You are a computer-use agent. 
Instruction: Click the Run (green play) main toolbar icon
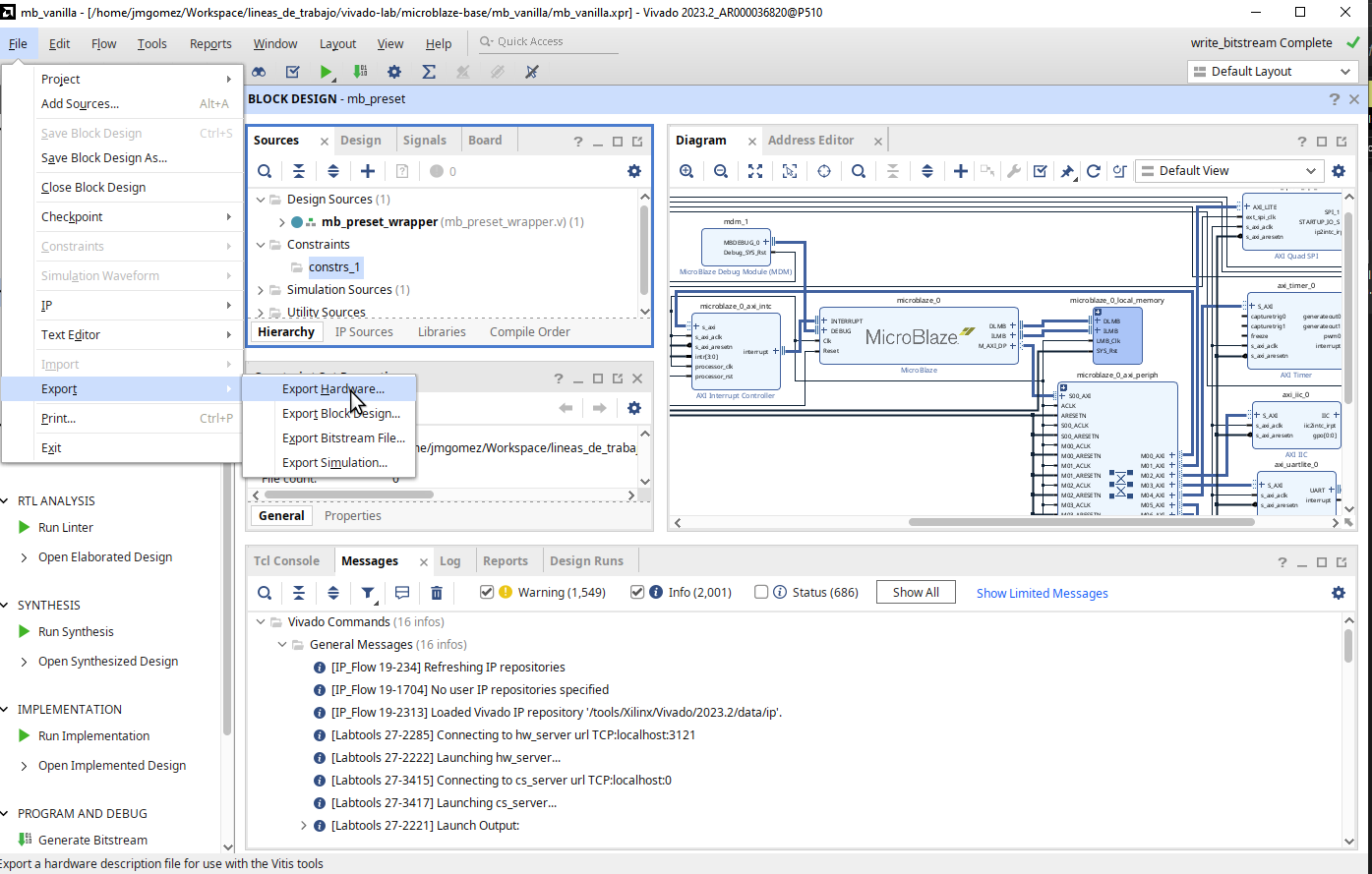coord(327,72)
